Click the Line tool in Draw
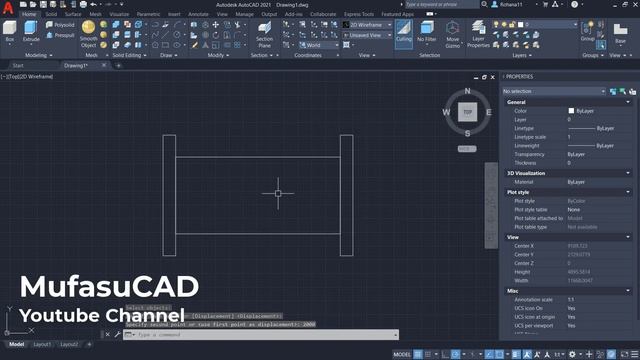Viewport: 640px width, 360px height. click(165, 35)
